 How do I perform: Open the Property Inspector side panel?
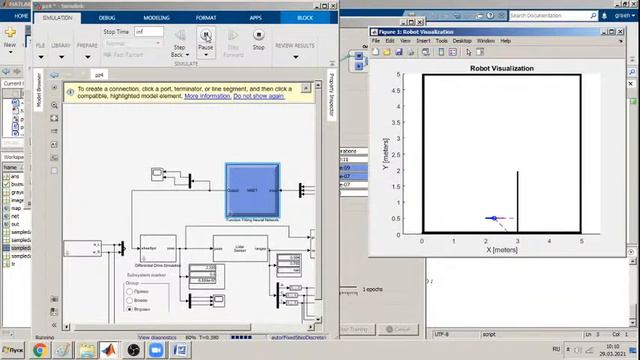(331, 95)
